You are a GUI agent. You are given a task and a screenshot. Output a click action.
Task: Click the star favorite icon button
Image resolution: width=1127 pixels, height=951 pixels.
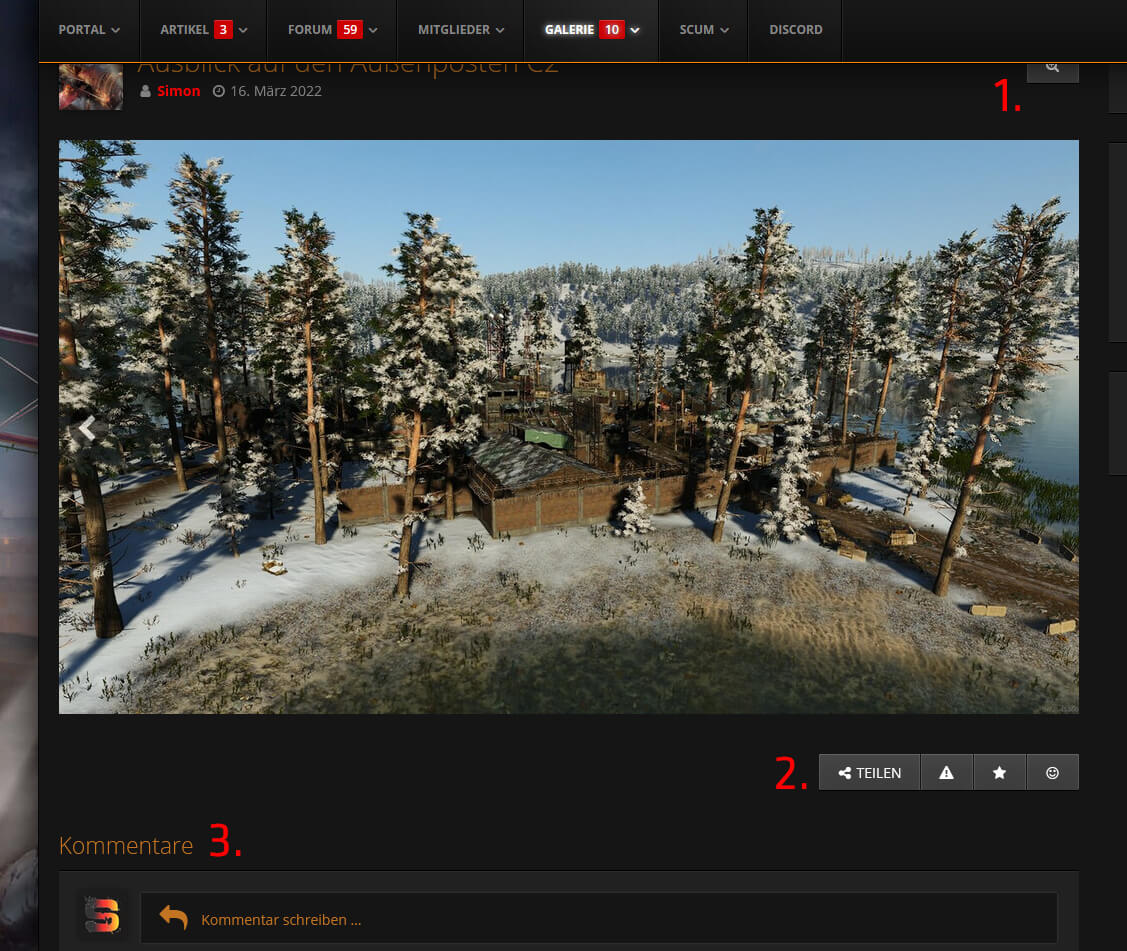coord(999,773)
